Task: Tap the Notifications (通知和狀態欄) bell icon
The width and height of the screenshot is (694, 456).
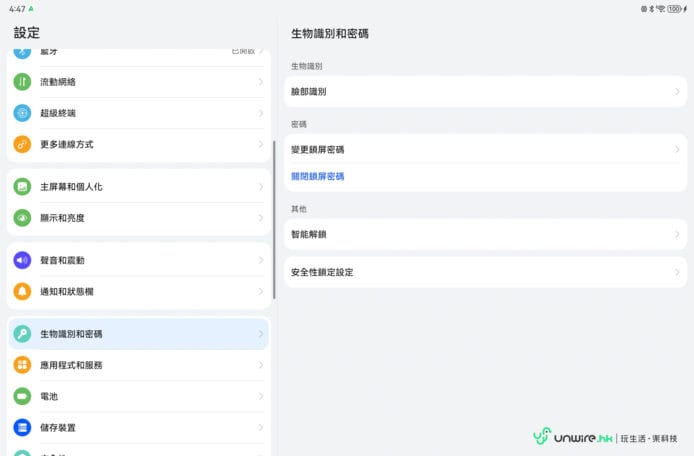Action: click(22, 291)
